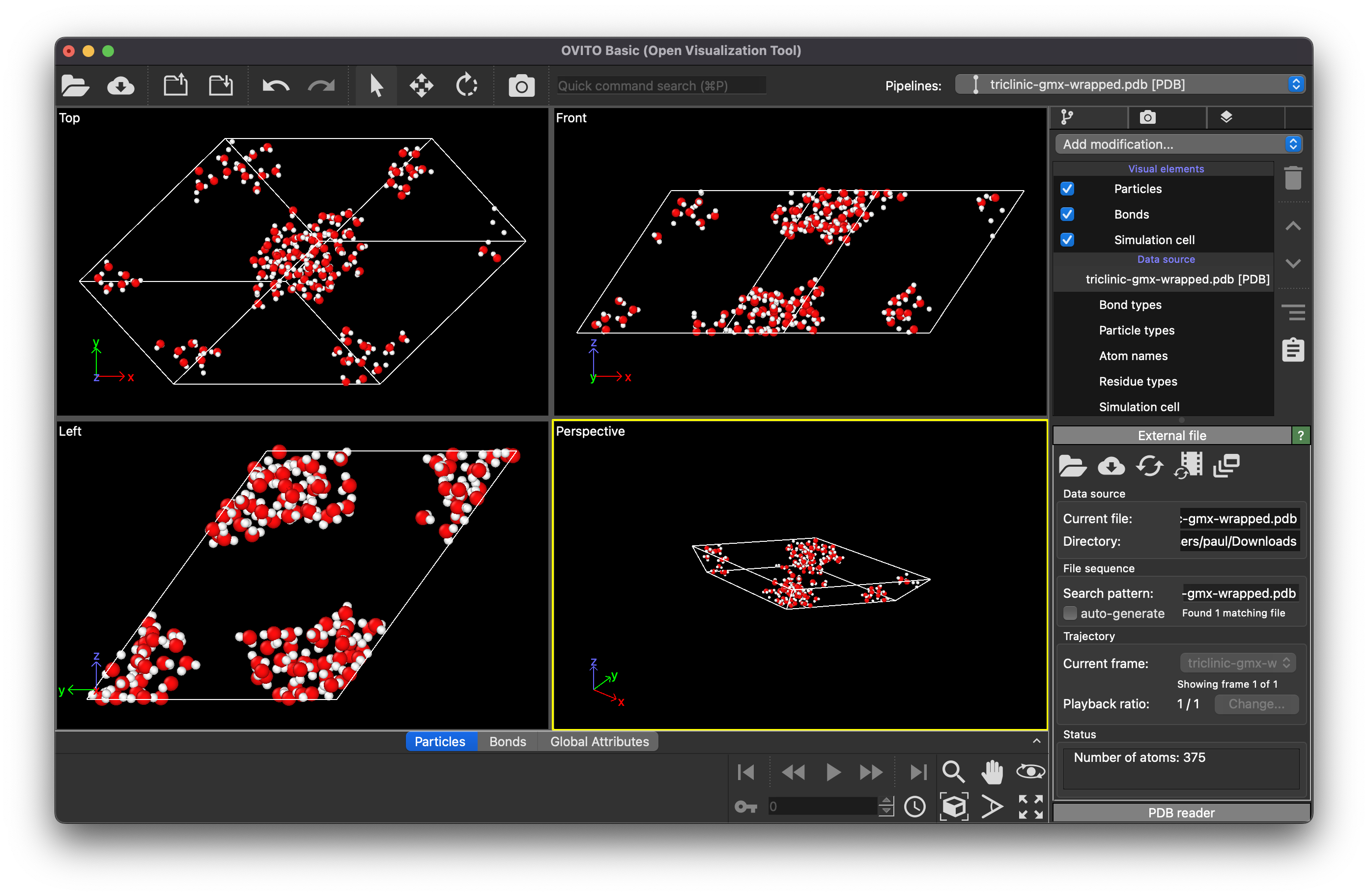This screenshot has height=896, width=1368.
Task: Click the render active viewport camera icon
Action: (x=521, y=86)
